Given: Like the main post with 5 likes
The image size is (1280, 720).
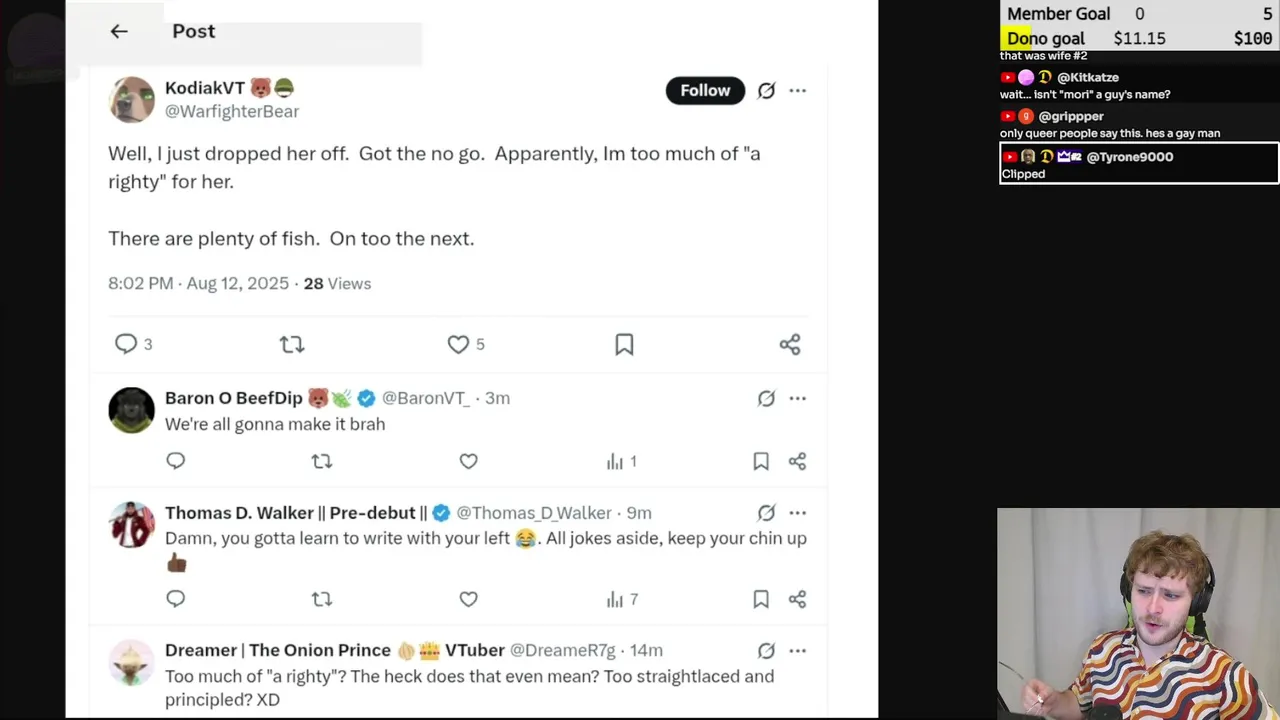Looking at the screenshot, I should [x=458, y=344].
